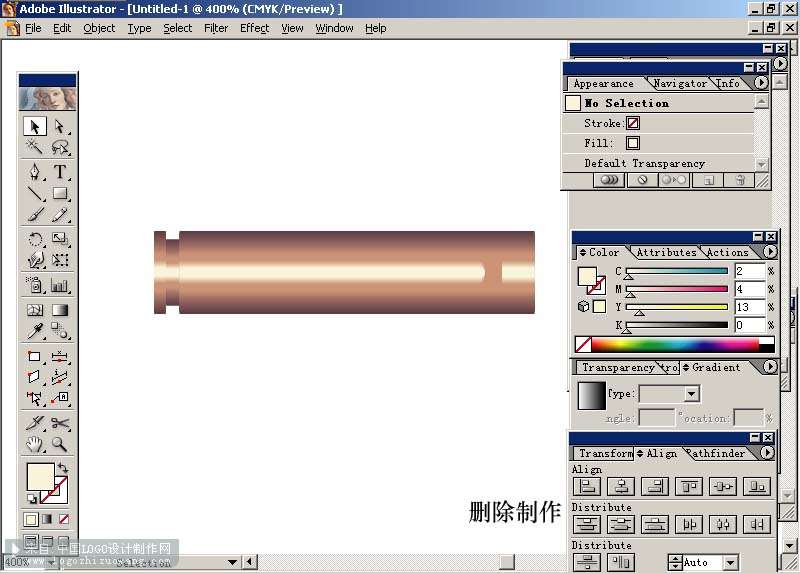Switch to the Transform tab
The height and width of the screenshot is (573, 800).
pyautogui.click(x=606, y=453)
